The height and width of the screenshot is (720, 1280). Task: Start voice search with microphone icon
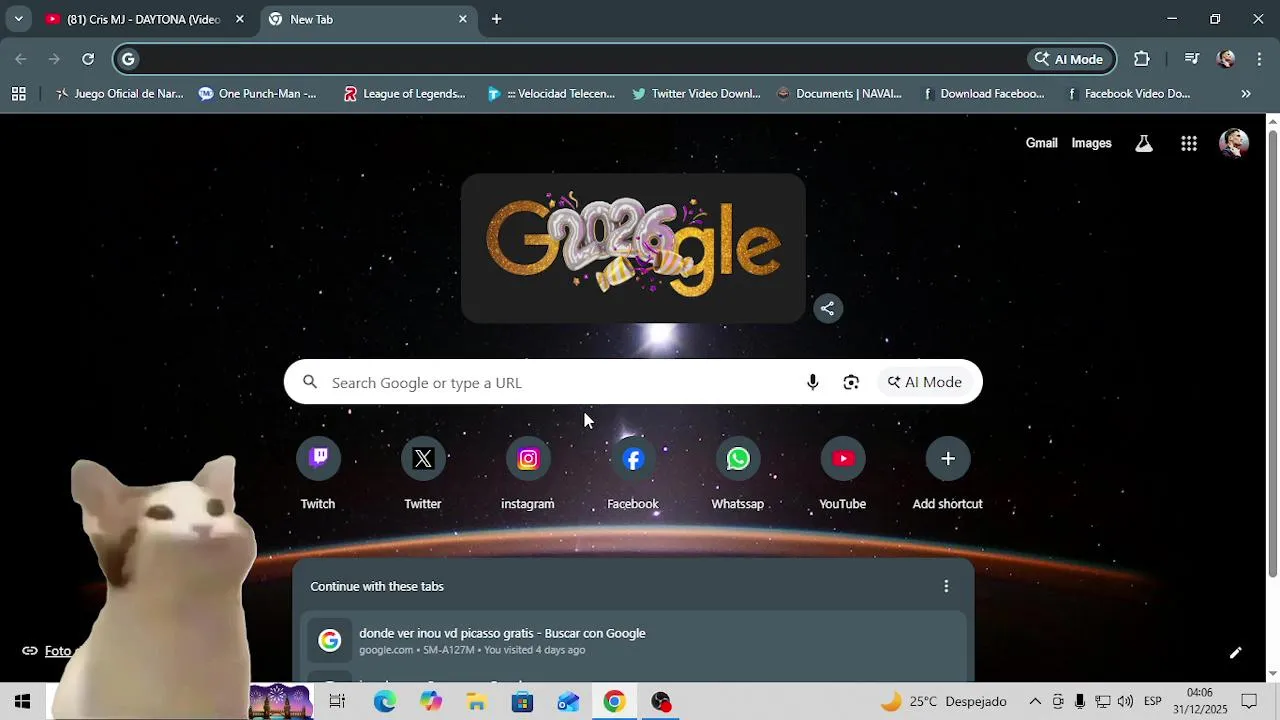(812, 382)
